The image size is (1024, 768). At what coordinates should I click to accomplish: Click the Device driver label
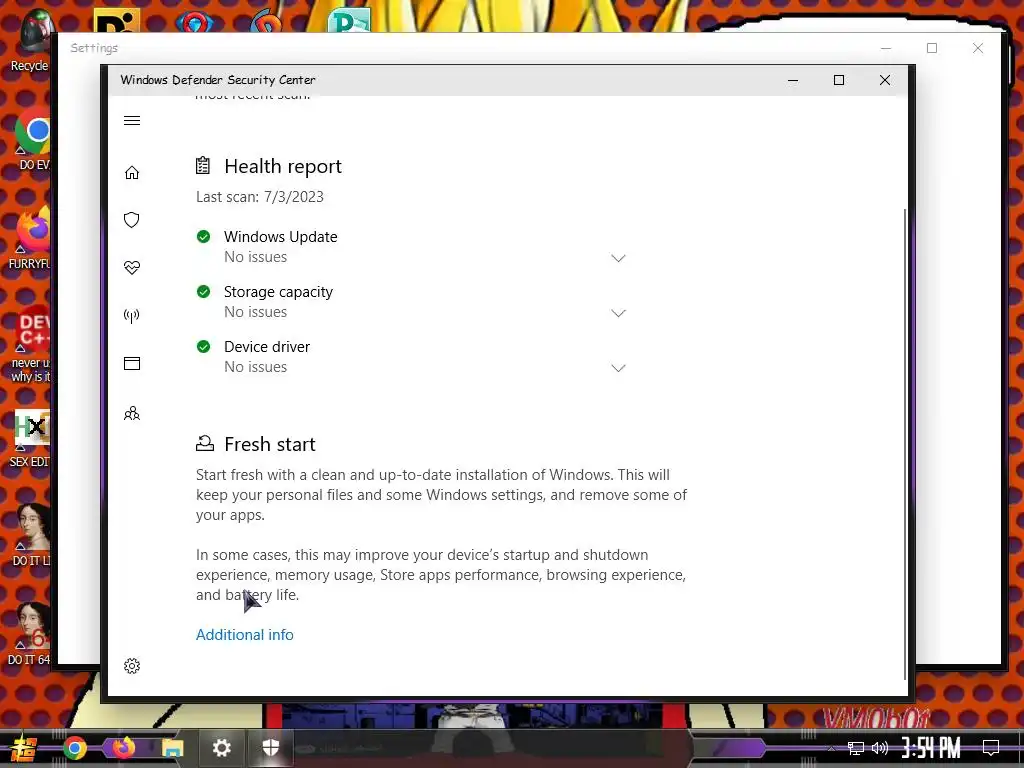(267, 347)
